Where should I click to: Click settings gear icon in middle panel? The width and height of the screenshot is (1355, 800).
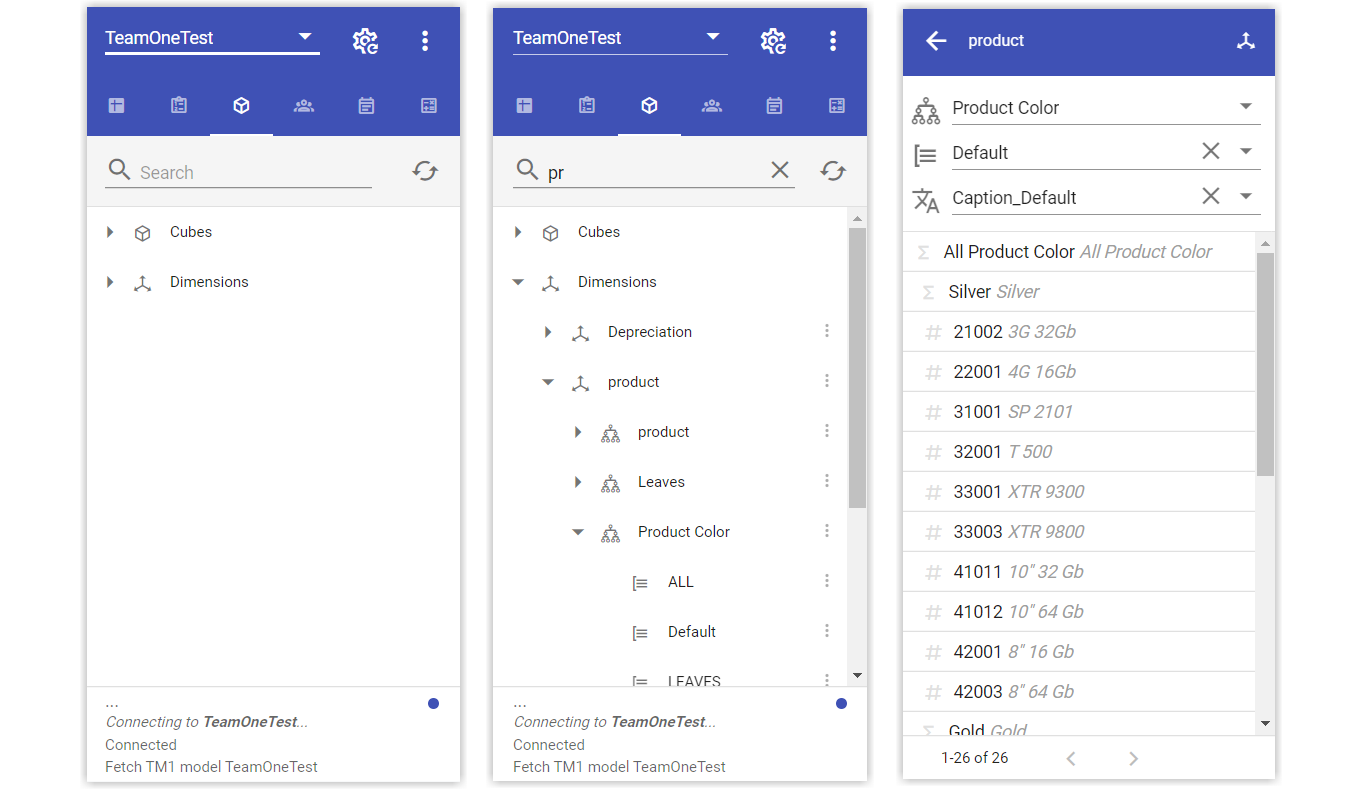(x=773, y=41)
